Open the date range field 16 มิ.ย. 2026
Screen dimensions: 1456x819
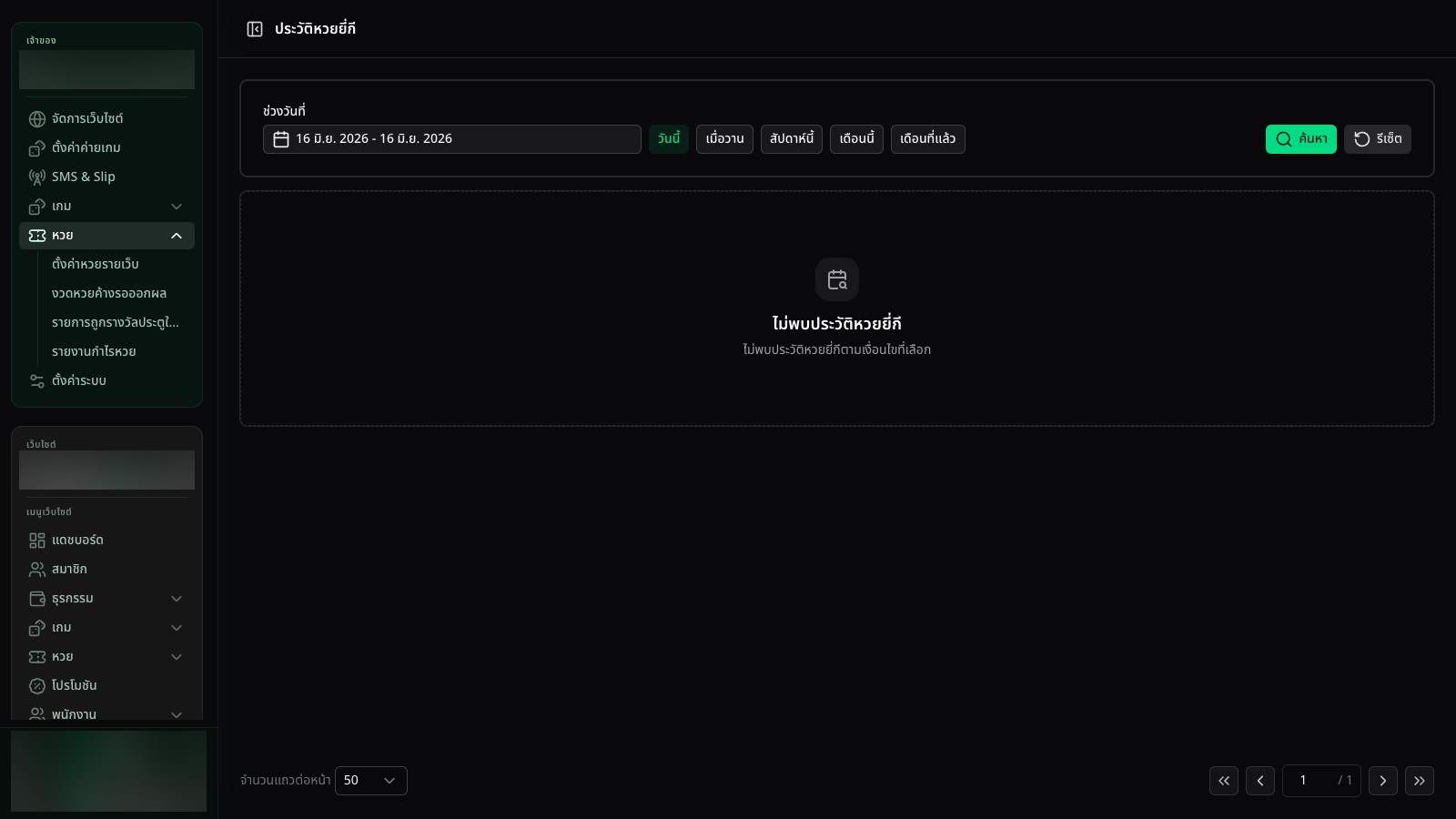pos(452,139)
